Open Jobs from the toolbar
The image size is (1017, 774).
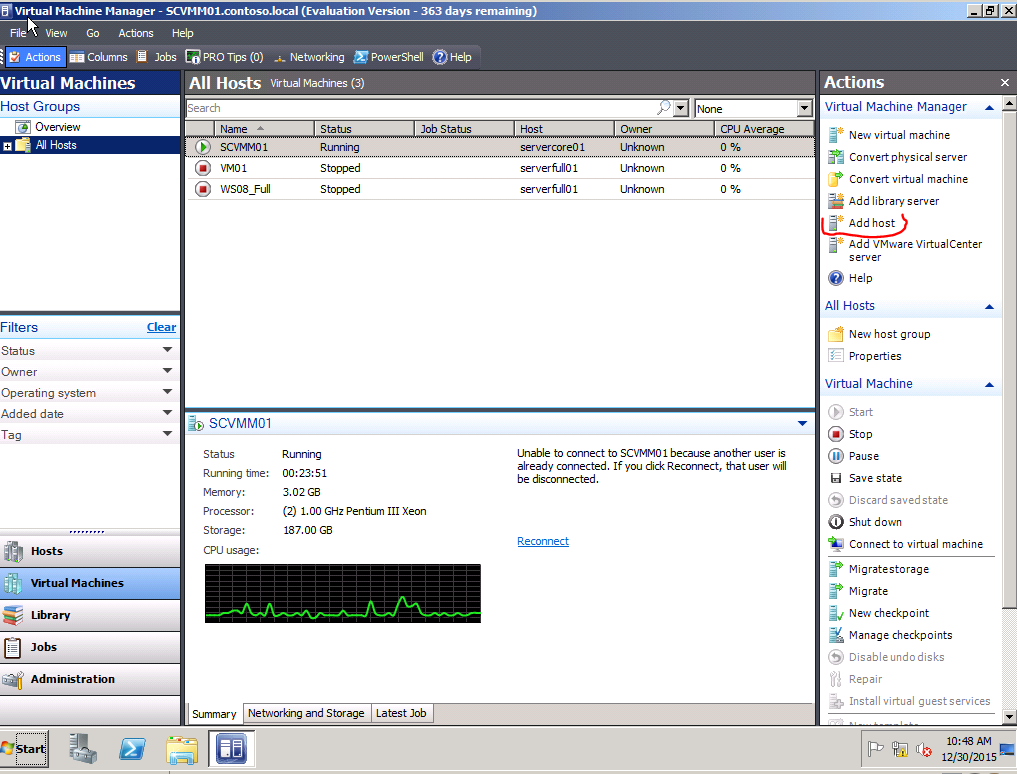tap(157, 57)
